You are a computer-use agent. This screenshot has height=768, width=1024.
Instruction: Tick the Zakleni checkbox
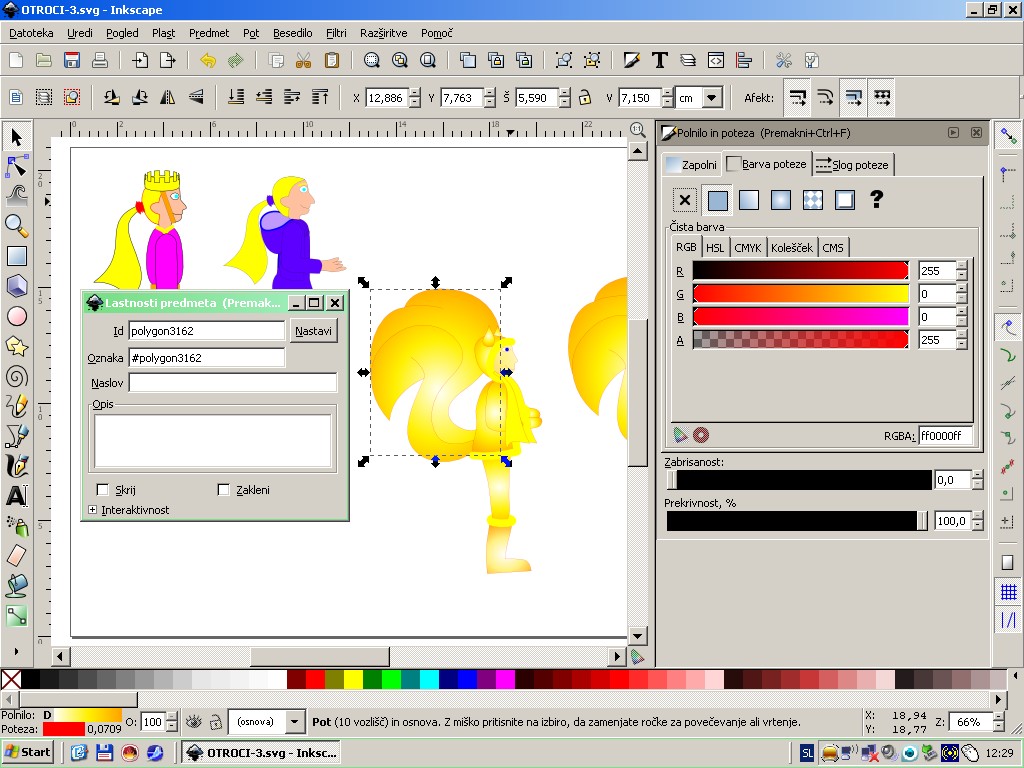tap(224, 490)
